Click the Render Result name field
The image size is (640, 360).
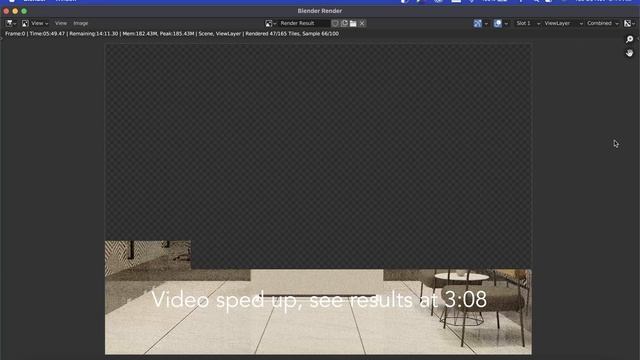point(304,24)
